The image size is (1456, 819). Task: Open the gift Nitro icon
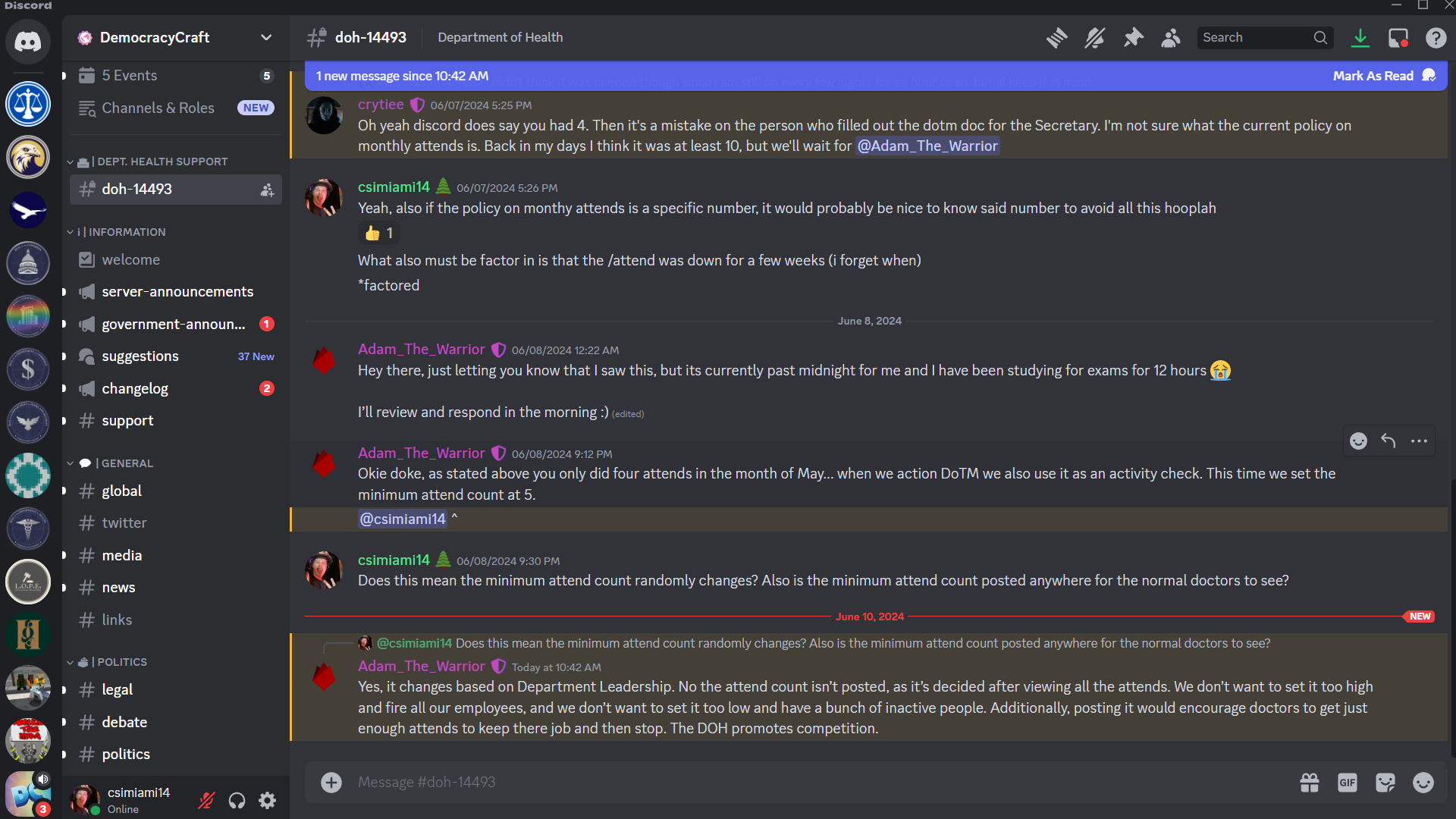click(1310, 782)
